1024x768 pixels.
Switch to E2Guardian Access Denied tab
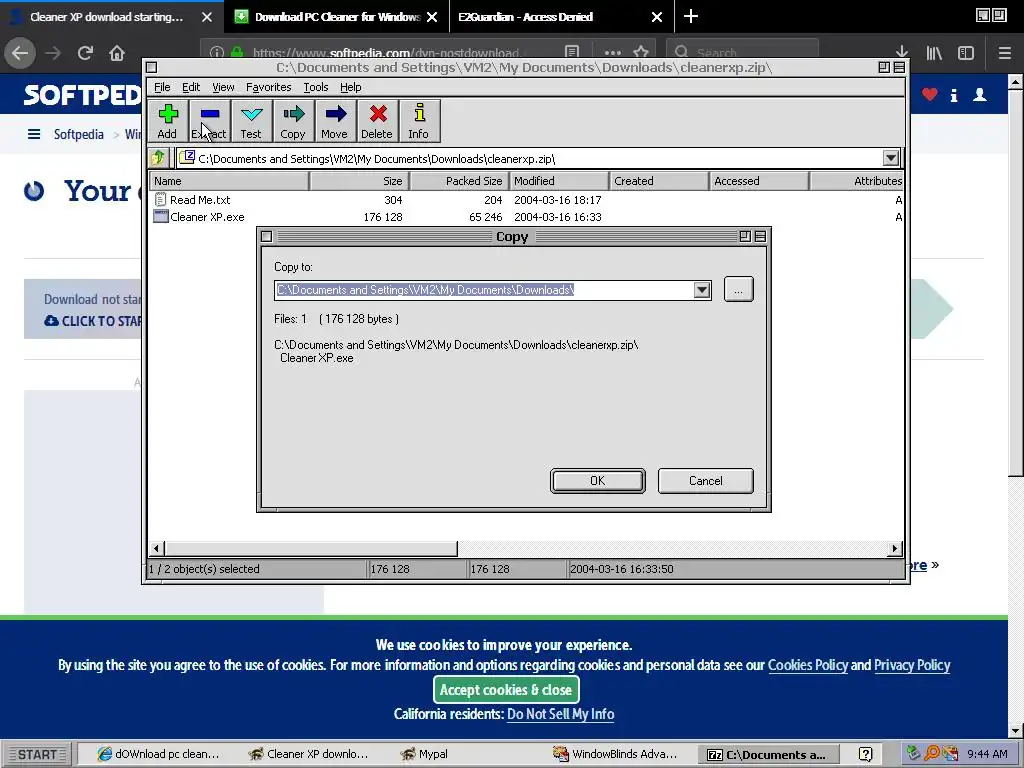point(562,17)
